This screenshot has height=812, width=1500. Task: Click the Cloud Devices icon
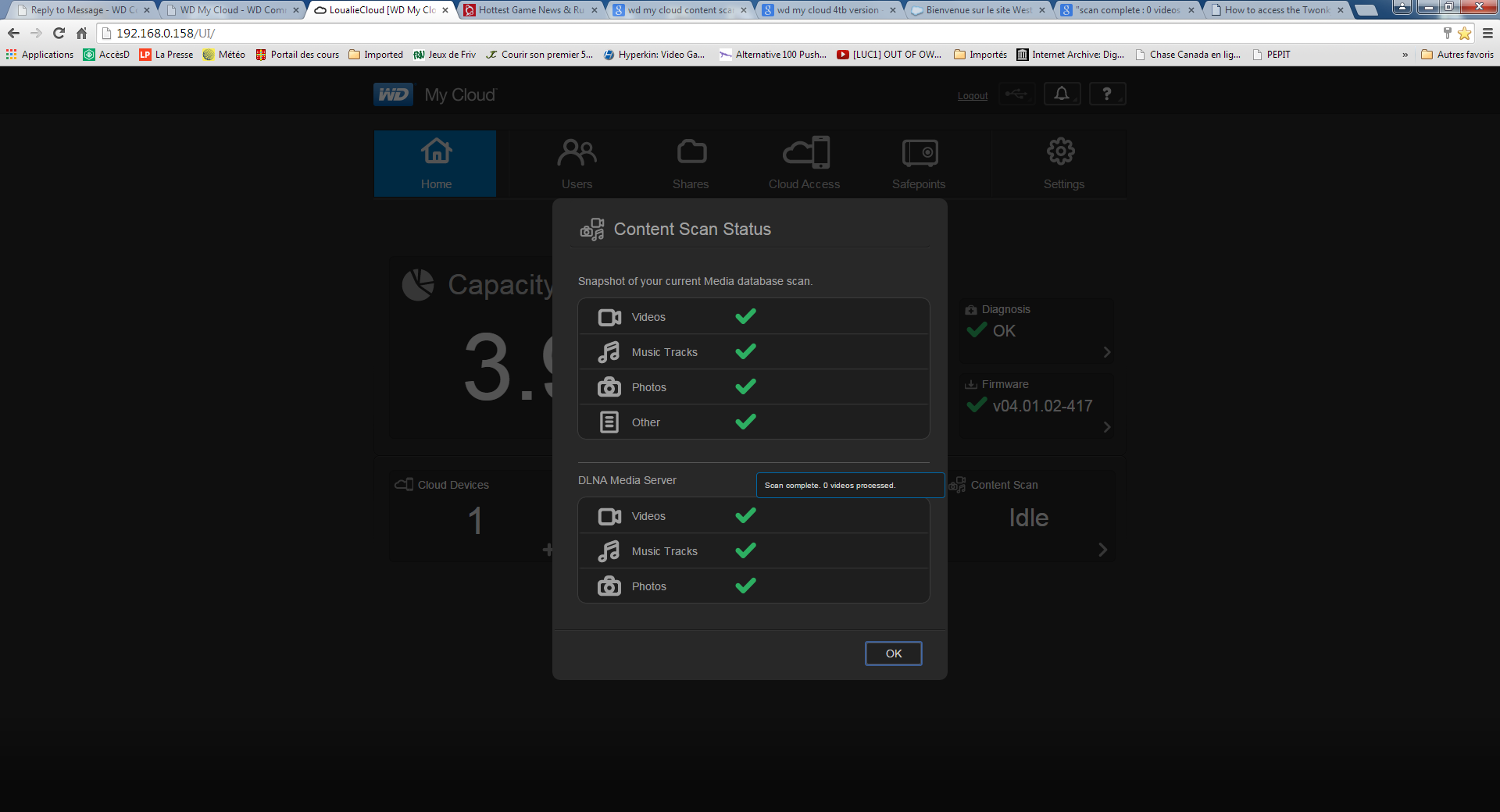[x=404, y=485]
